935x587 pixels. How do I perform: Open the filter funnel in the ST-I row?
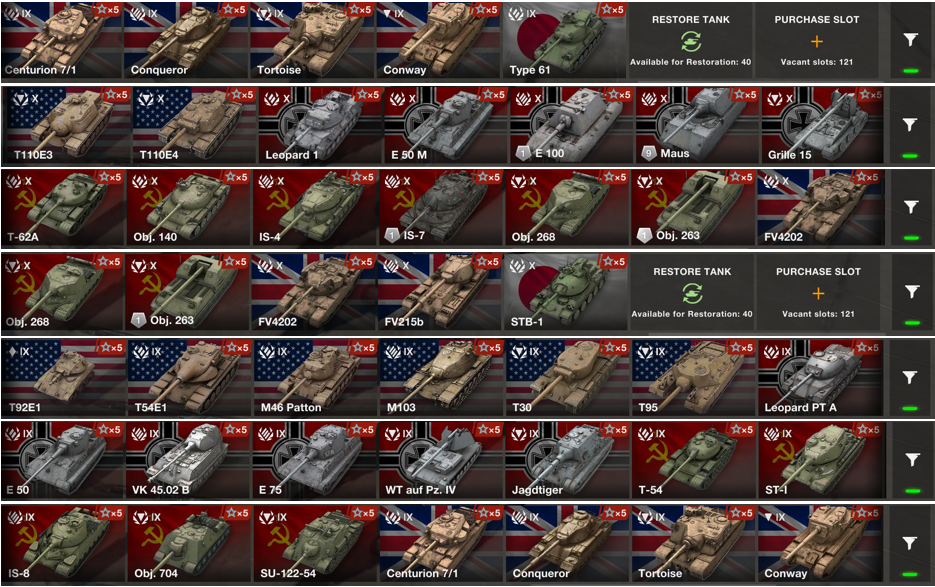click(x=910, y=459)
